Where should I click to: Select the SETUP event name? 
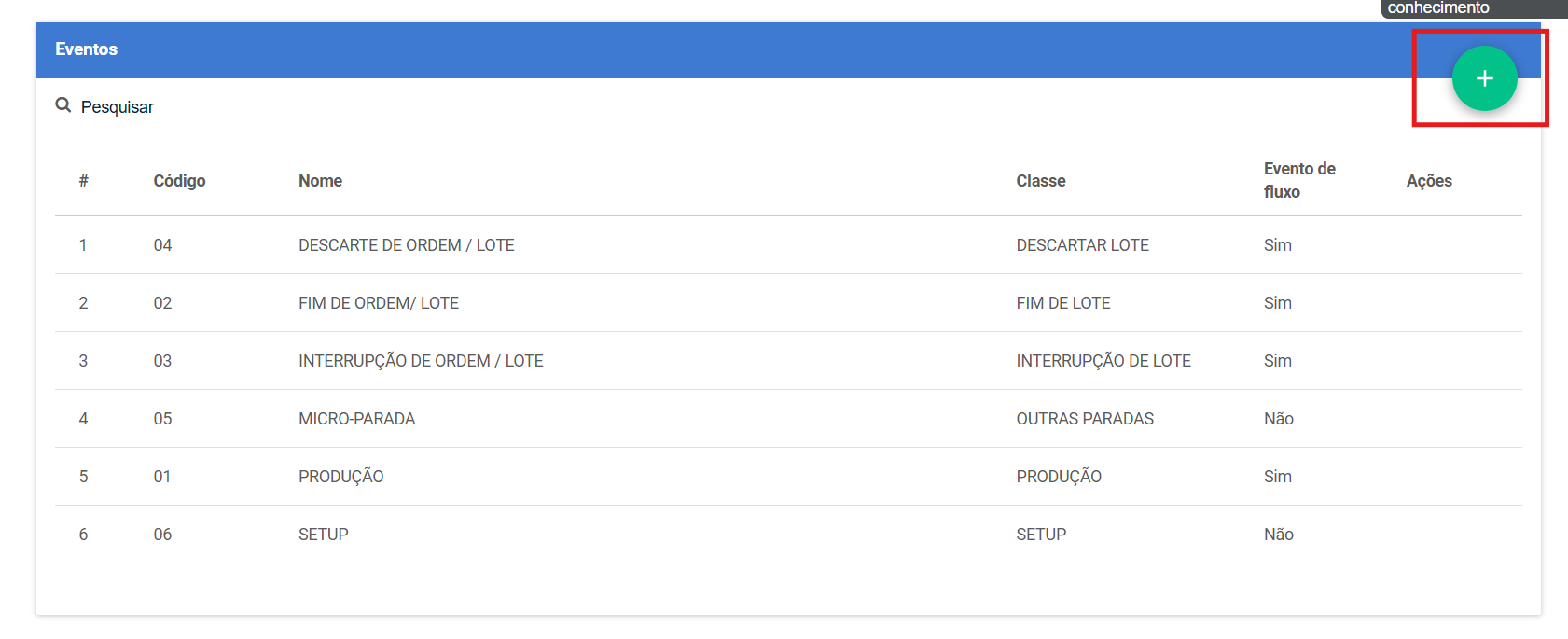(x=324, y=535)
